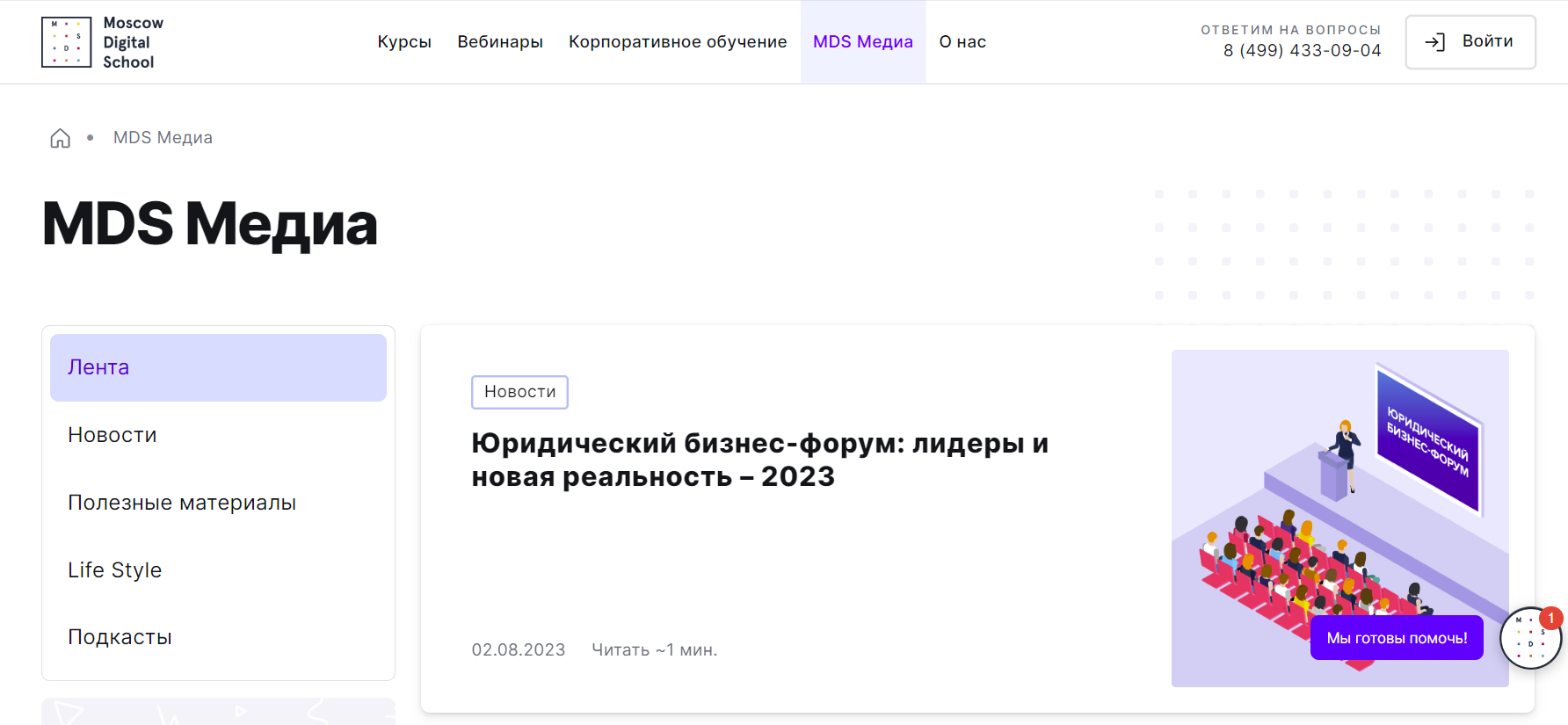Screen dimensions: 1568x725
Task: Click the Мы готовы помочь! bubble
Action: click(x=1397, y=638)
